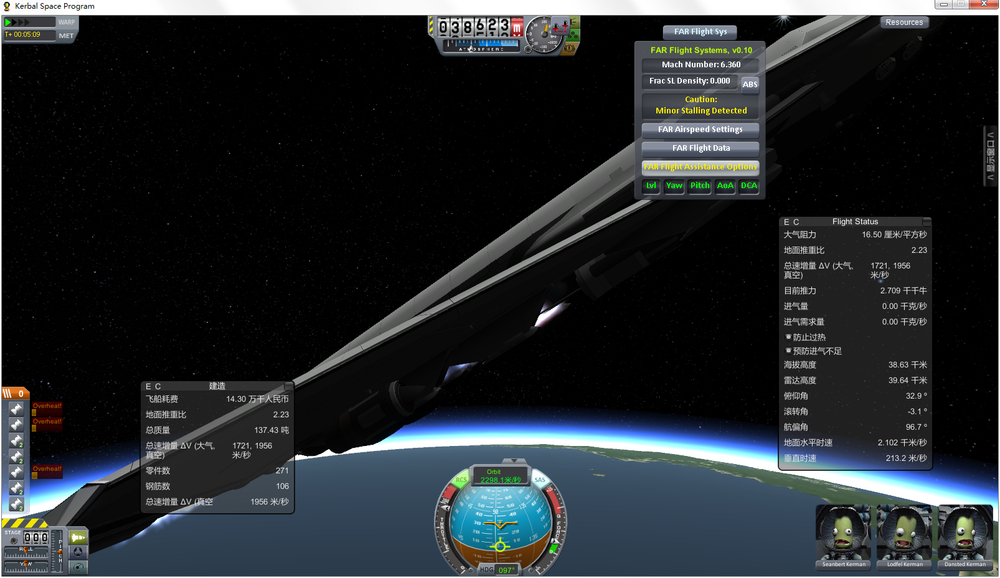Enable the 预防进气不足 checkbox
The height and width of the screenshot is (578, 1000).
click(788, 351)
